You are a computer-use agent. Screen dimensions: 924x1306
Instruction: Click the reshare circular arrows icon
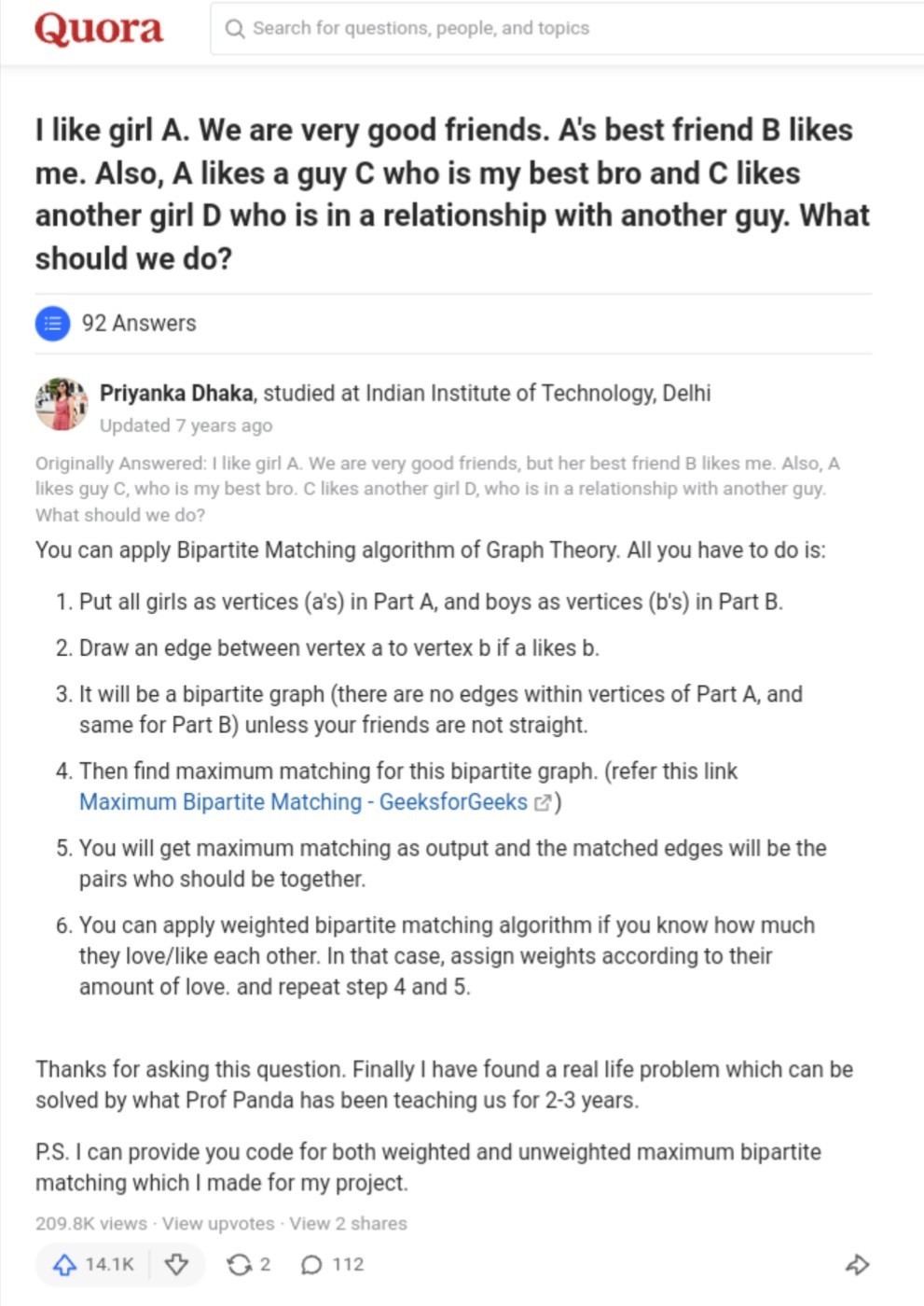coord(240,1265)
